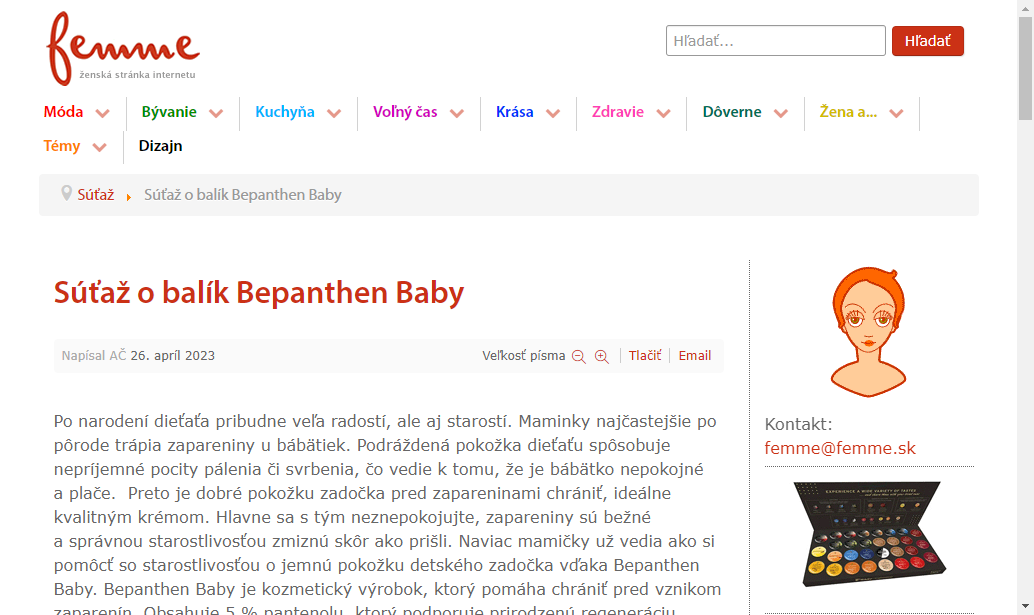Open the Krása dropdown arrow

(x=553, y=113)
